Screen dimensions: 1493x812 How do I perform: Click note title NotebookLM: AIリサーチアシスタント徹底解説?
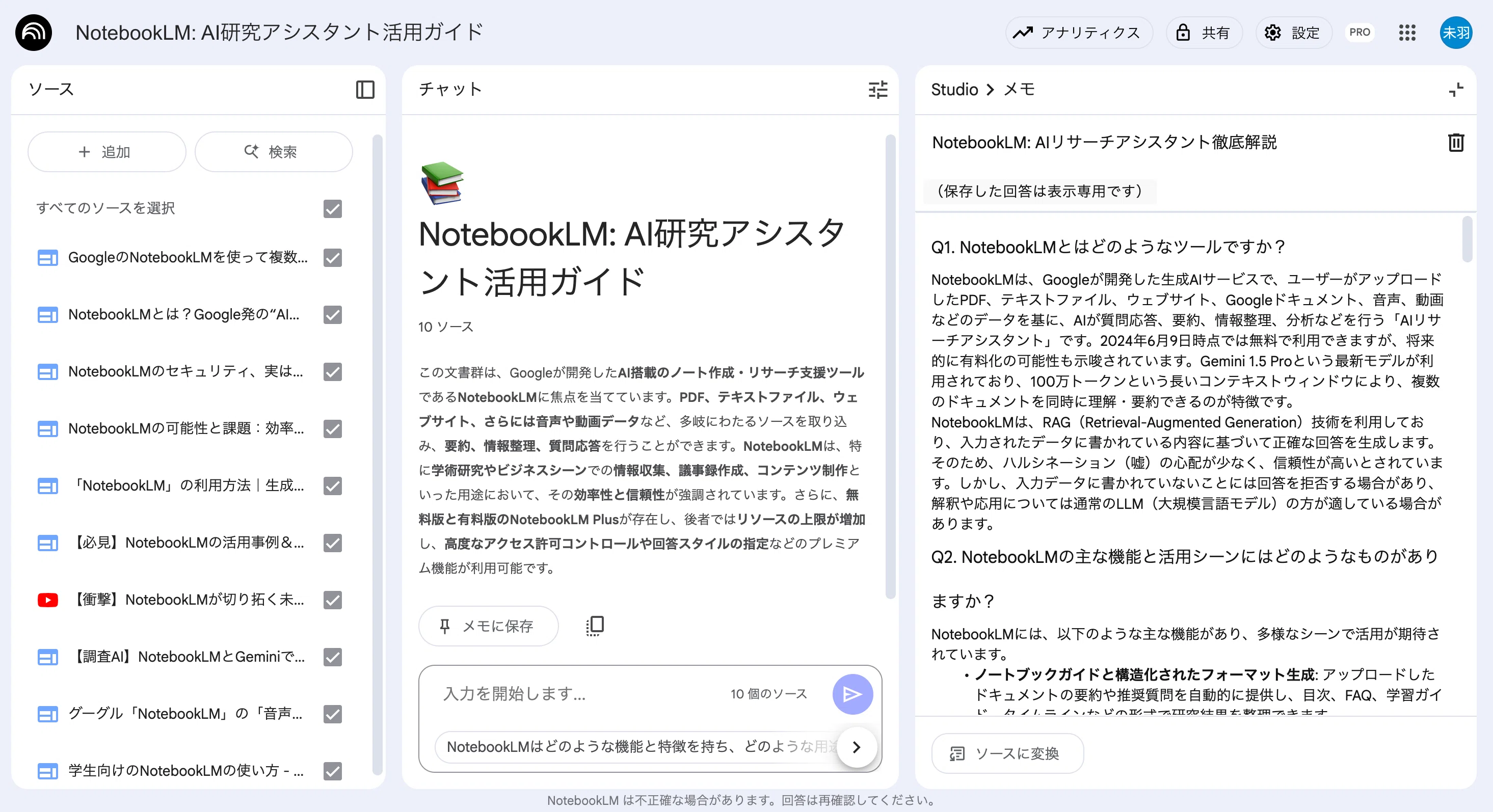click(1104, 143)
